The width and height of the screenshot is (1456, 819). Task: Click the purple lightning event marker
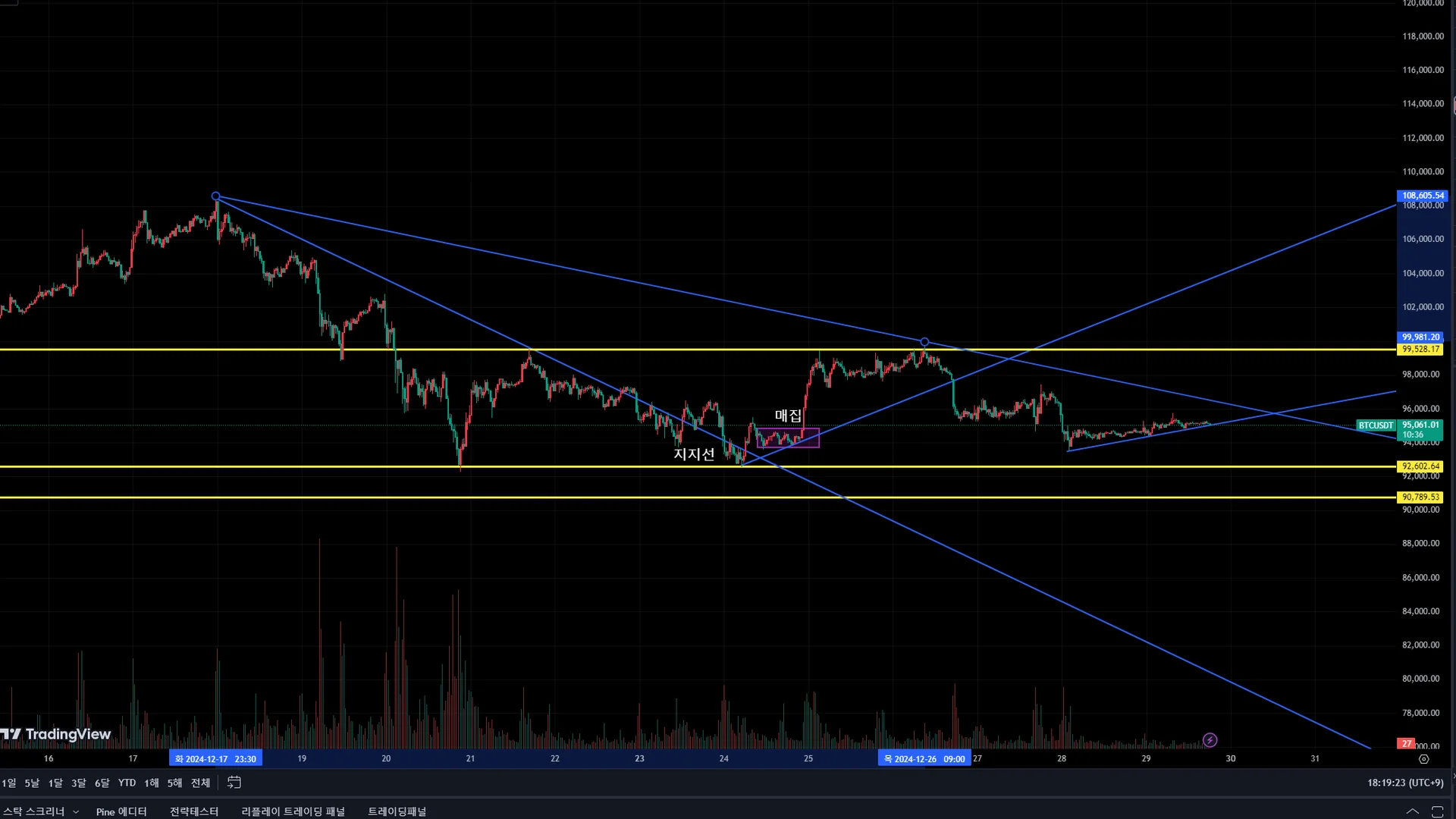tap(1210, 740)
